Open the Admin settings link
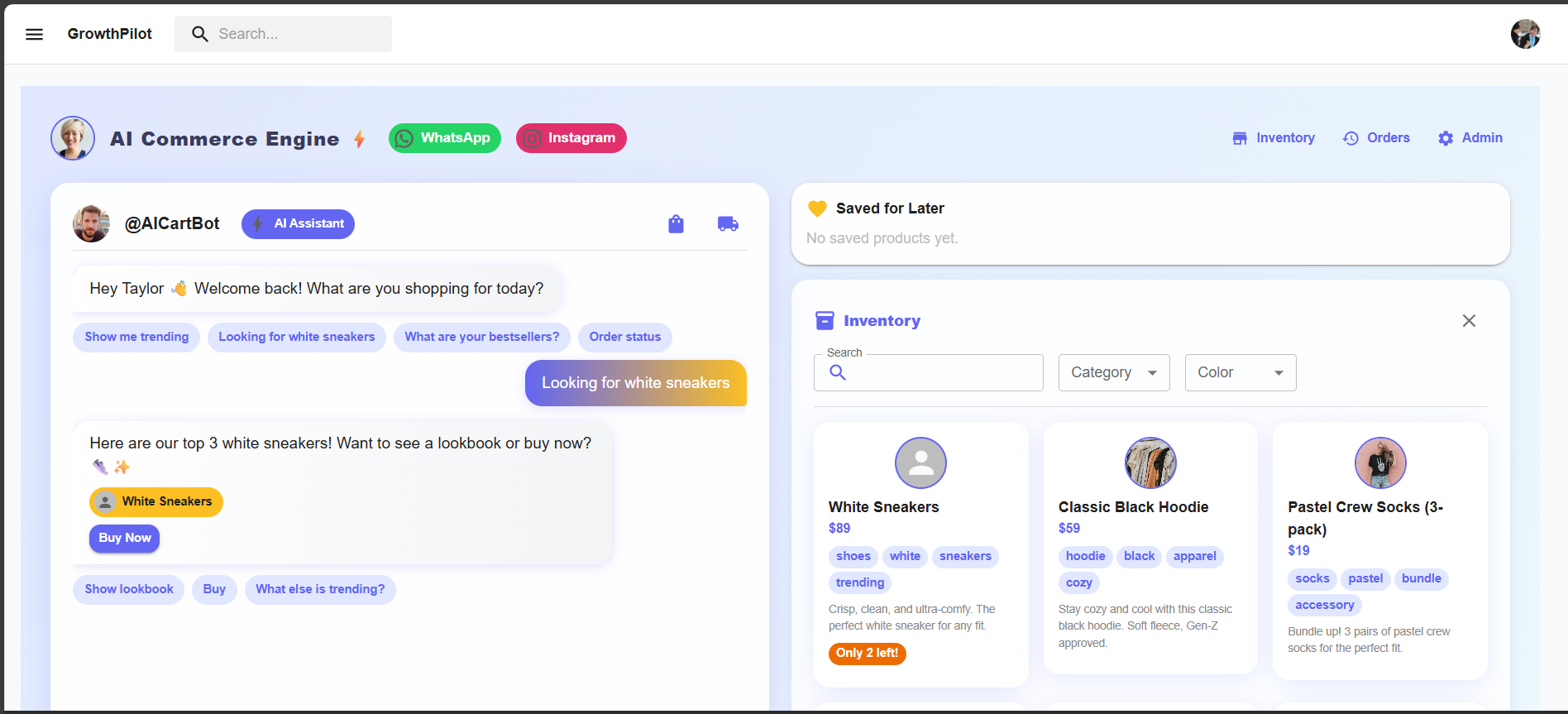This screenshot has width=1568, height=714. tap(1470, 138)
